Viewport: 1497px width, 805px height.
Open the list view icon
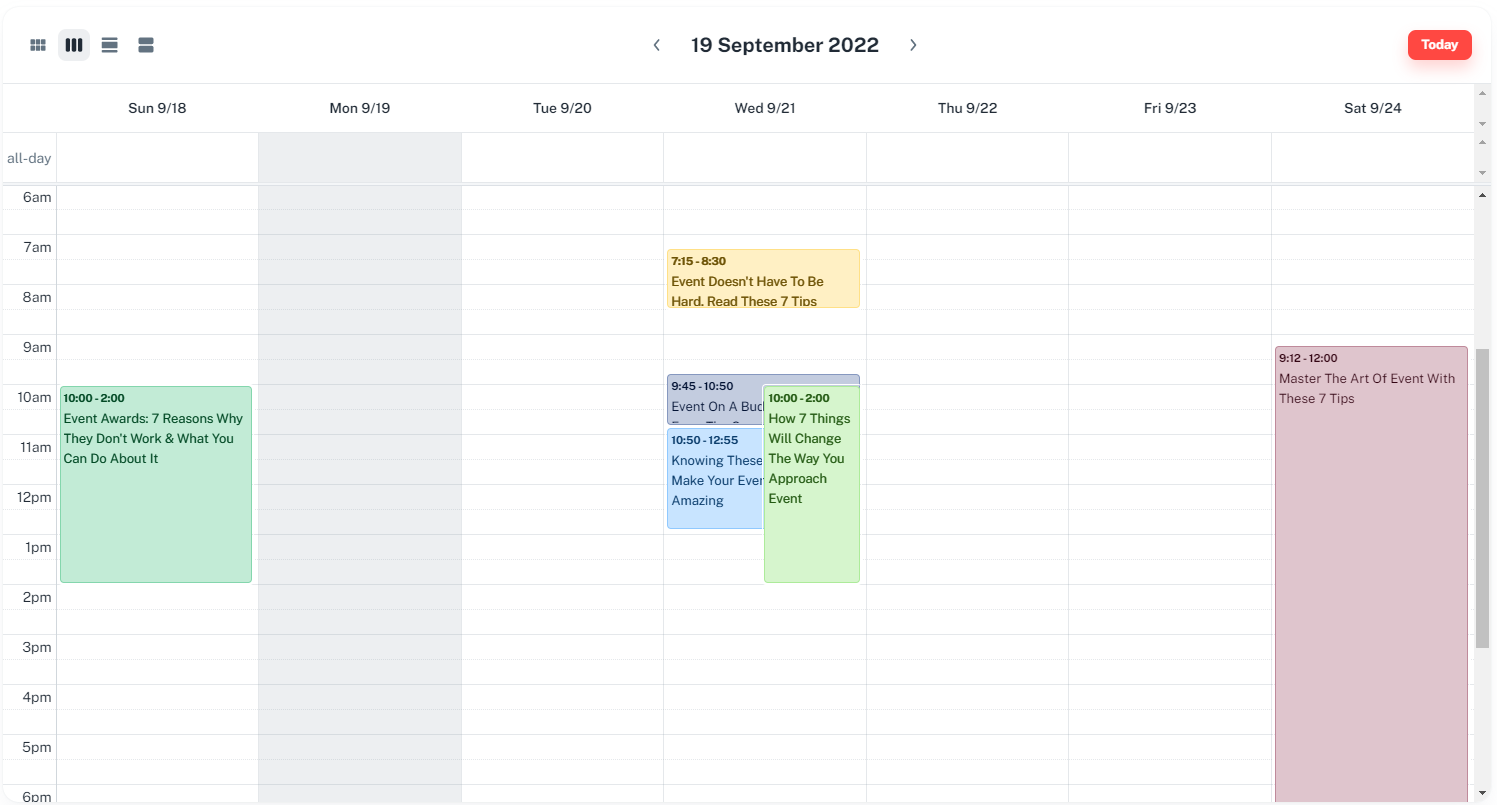(110, 45)
